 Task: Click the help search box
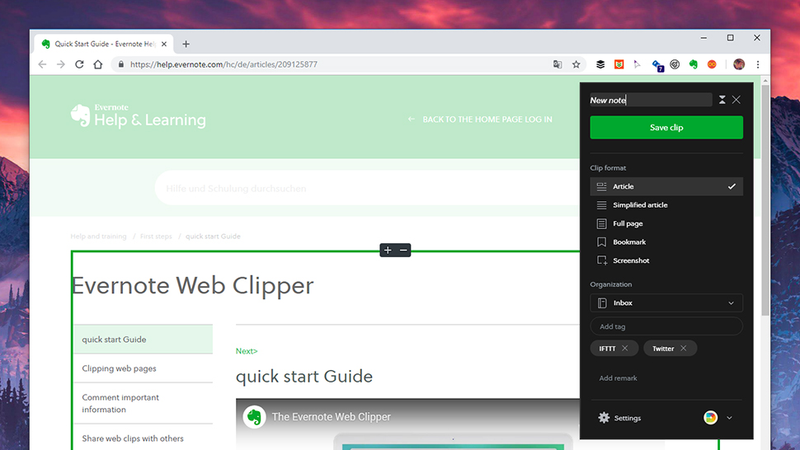coord(367,188)
